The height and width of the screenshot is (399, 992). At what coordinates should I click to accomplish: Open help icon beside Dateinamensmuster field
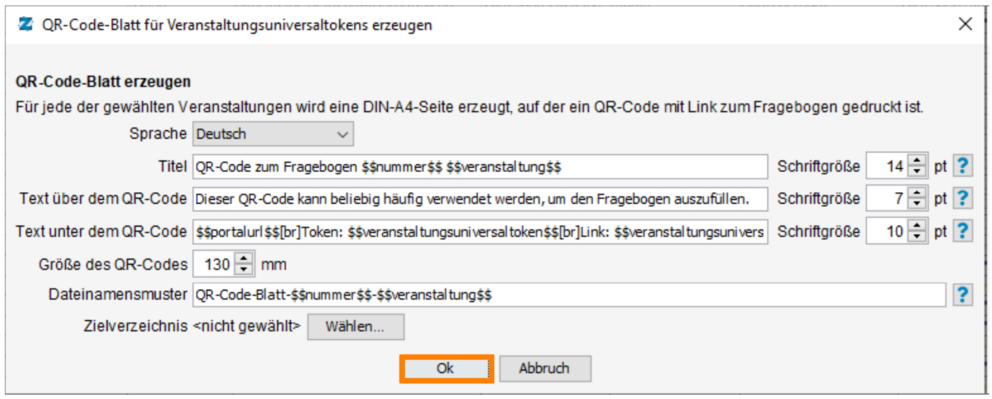click(x=962, y=295)
